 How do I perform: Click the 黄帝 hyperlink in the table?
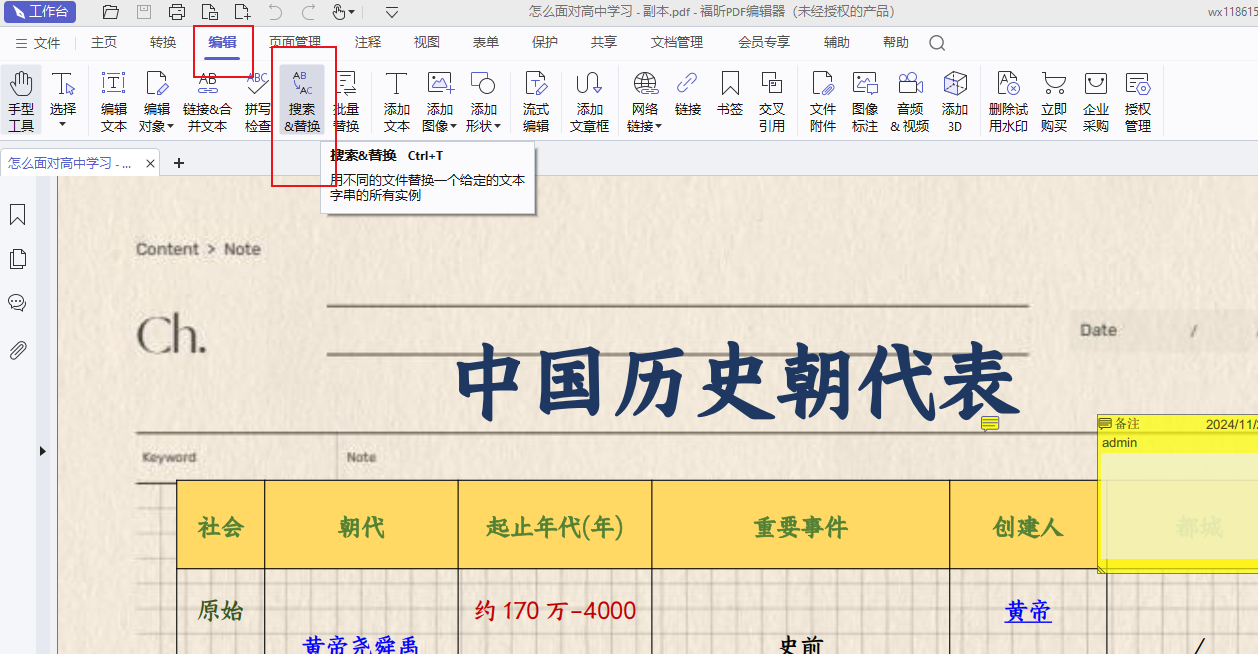tap(1028, 611)
